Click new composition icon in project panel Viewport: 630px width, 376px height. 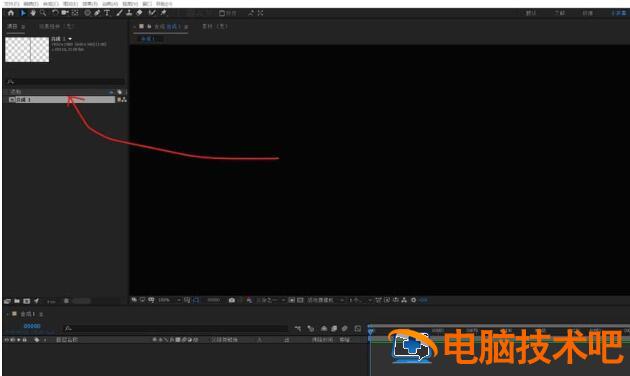(27, 301)
